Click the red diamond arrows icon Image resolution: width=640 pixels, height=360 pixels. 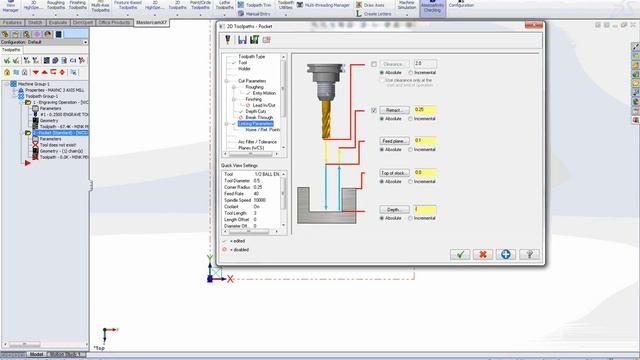click(62, 72)
